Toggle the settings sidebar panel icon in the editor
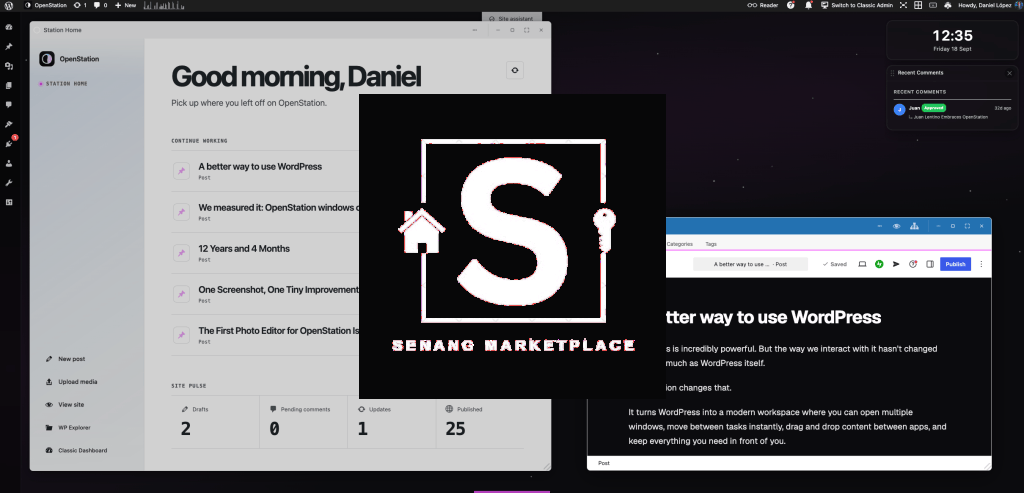The height and width of the screenshot is (493, 1024). tap(930, 264)
